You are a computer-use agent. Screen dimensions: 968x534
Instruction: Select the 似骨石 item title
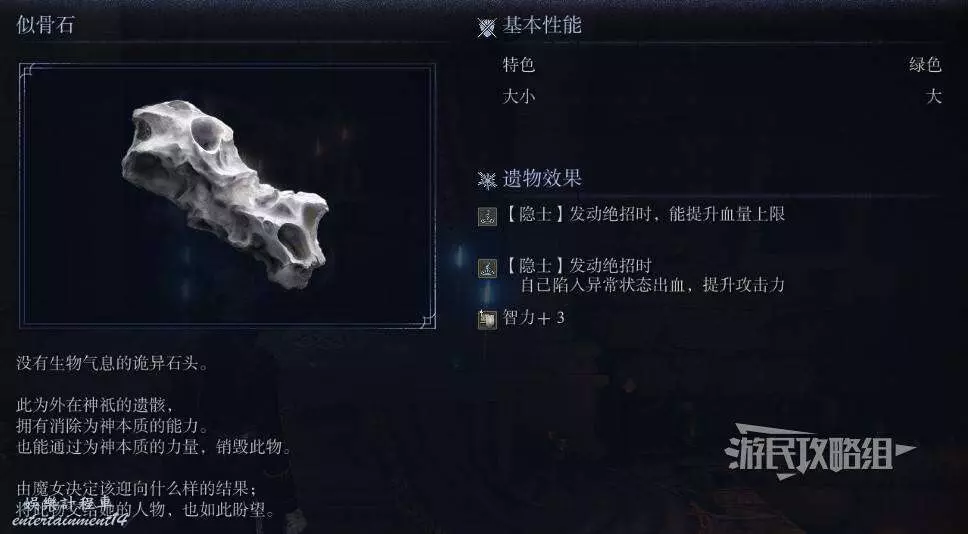tap(45, 25)
